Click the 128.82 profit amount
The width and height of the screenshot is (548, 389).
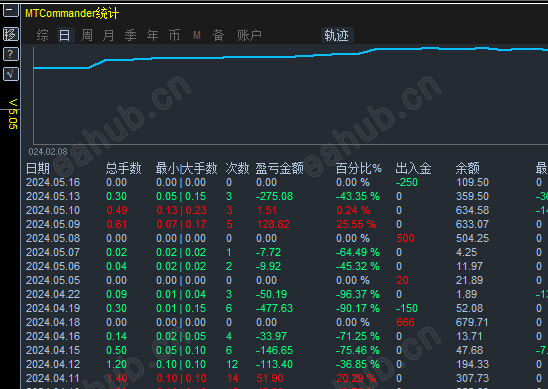[x=273, y=224]
